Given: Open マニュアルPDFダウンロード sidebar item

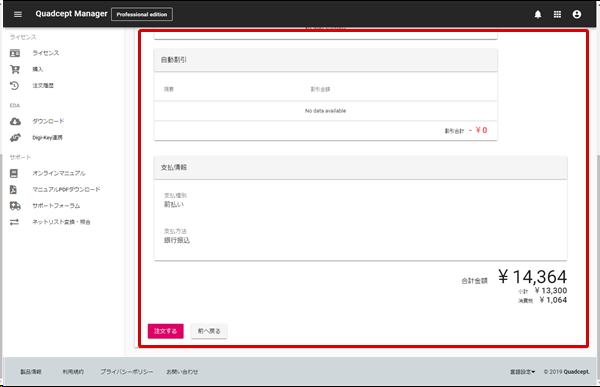Looking at the screenshot, I should click(66, 189).
